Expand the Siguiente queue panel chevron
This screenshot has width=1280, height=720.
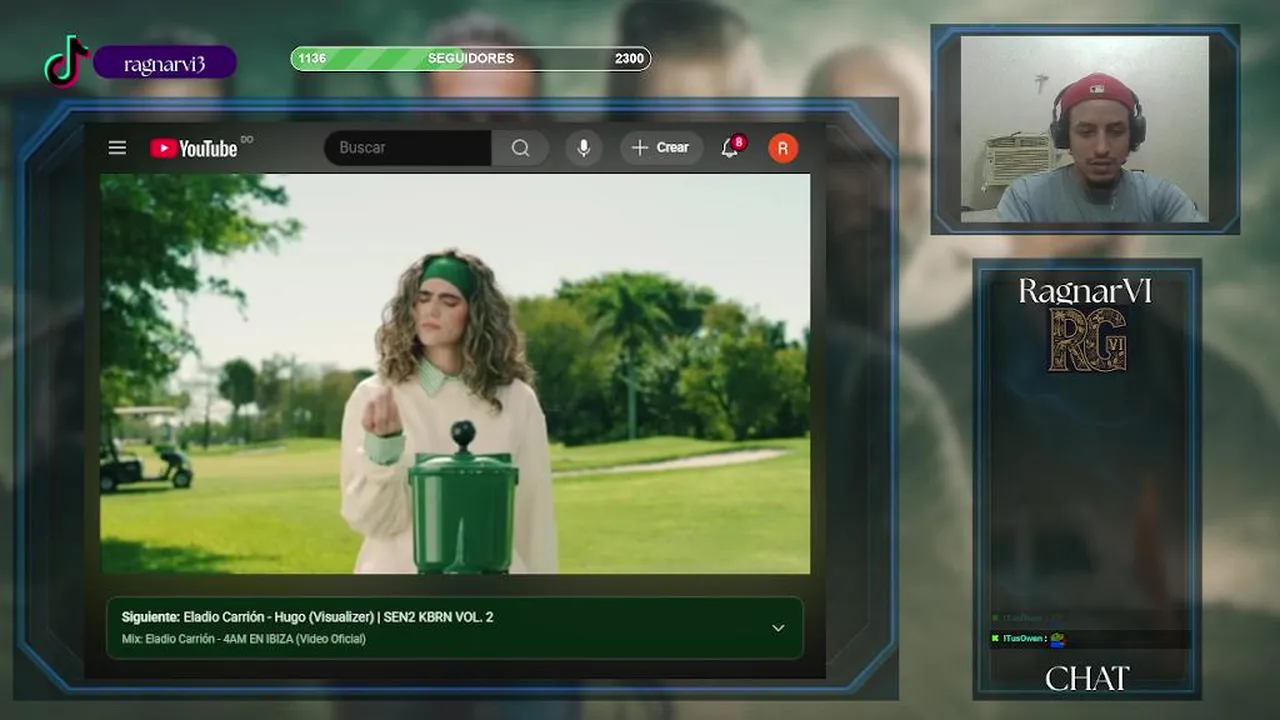click(x=778, y=628)
